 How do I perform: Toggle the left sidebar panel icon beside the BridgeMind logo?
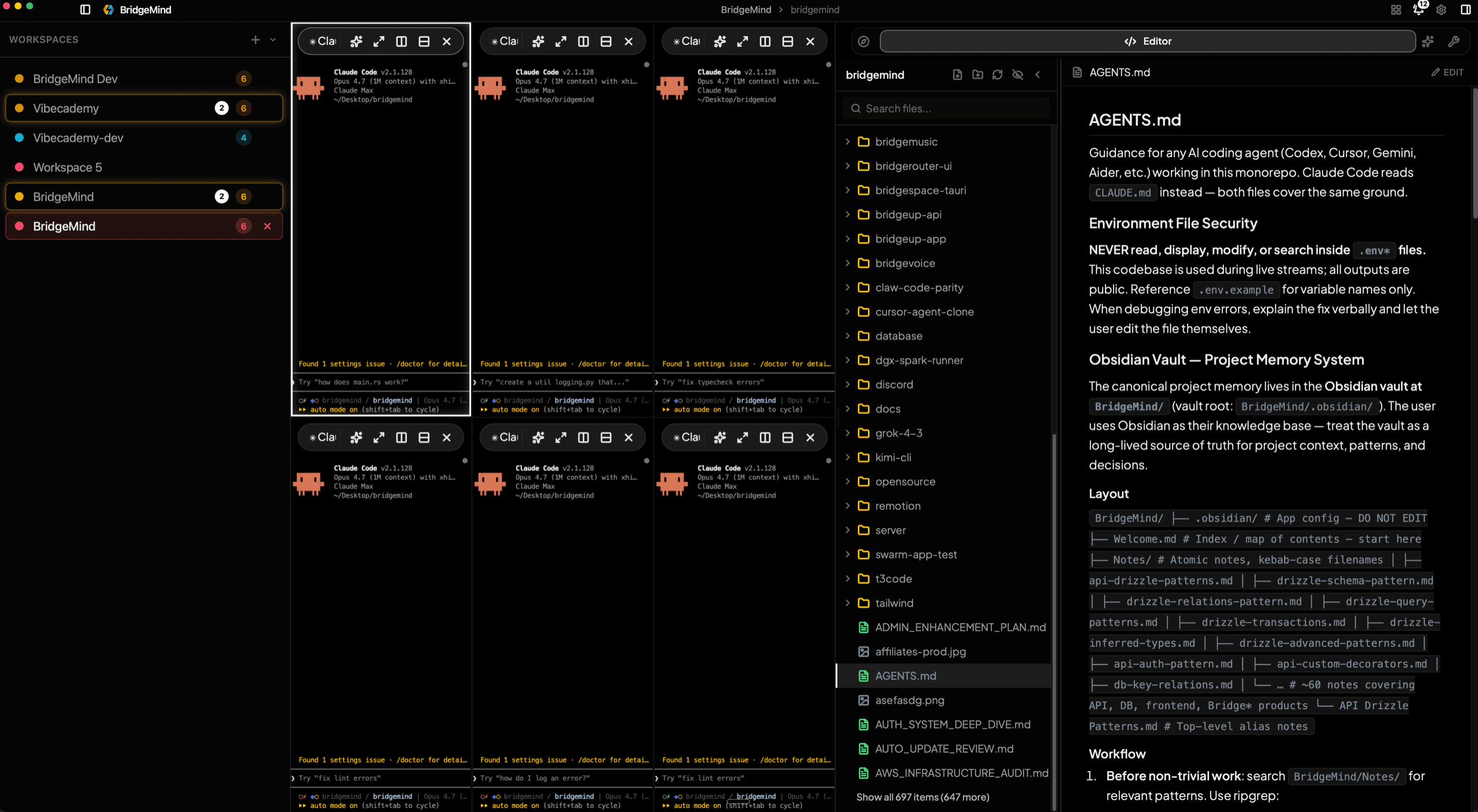pos(85,10)
